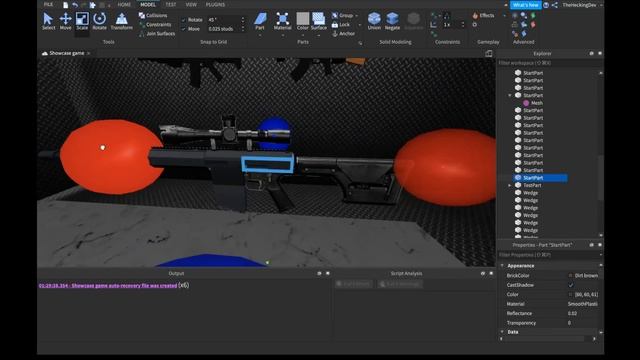The image size is (640, 360).
Task: Click the auto-recovery file output link
Action: coord(108,285)
